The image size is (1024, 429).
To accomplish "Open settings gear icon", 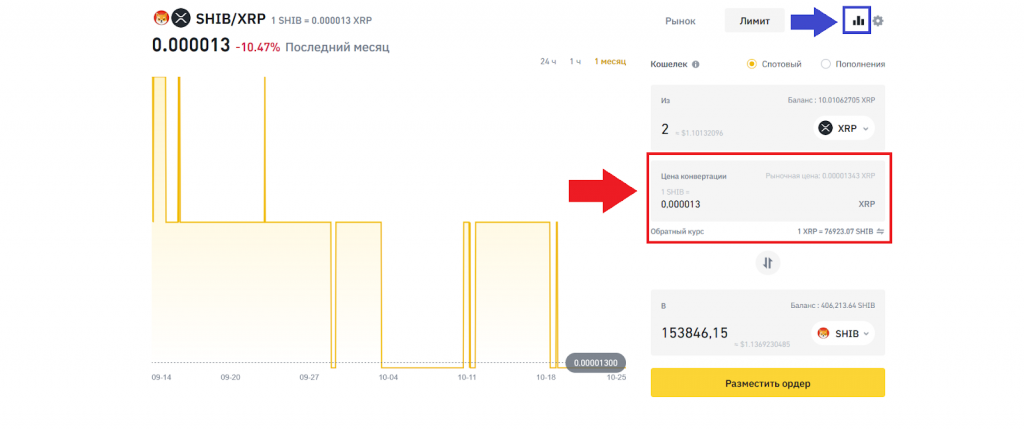I will click(878, 21).
